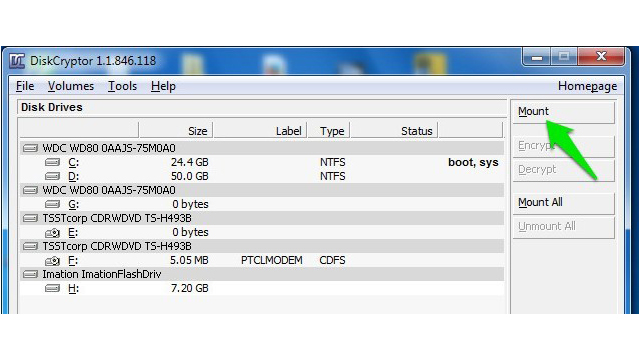Select the first TSSTcorp CDRWDVD device row
This screenshot has width=640, height=360.
(x=262, y=218)
